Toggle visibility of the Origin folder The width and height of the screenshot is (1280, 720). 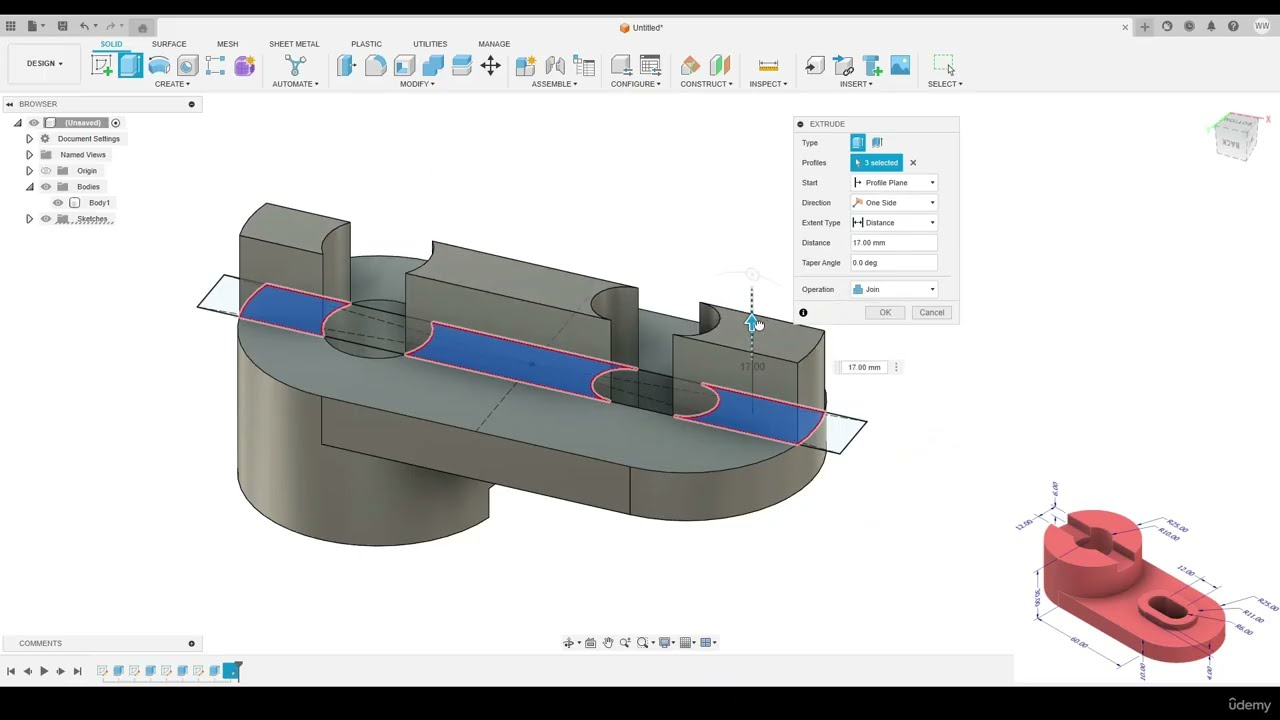(x=45, y=171)
